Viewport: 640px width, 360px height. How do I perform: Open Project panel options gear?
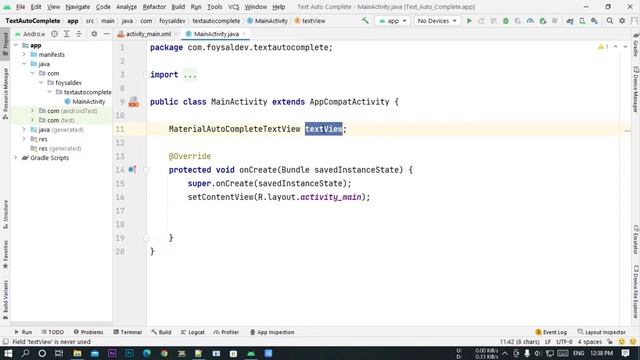[94, 34]
